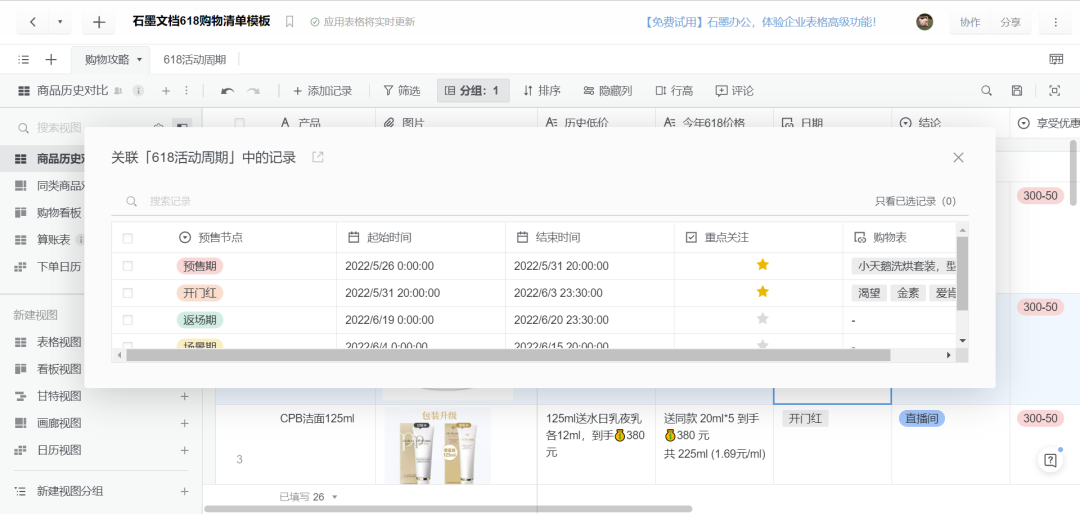The height and width of the screenshot is (514, 1080).
Task: Tick the checkbox for 预售期 row
Action: (127, 266)
